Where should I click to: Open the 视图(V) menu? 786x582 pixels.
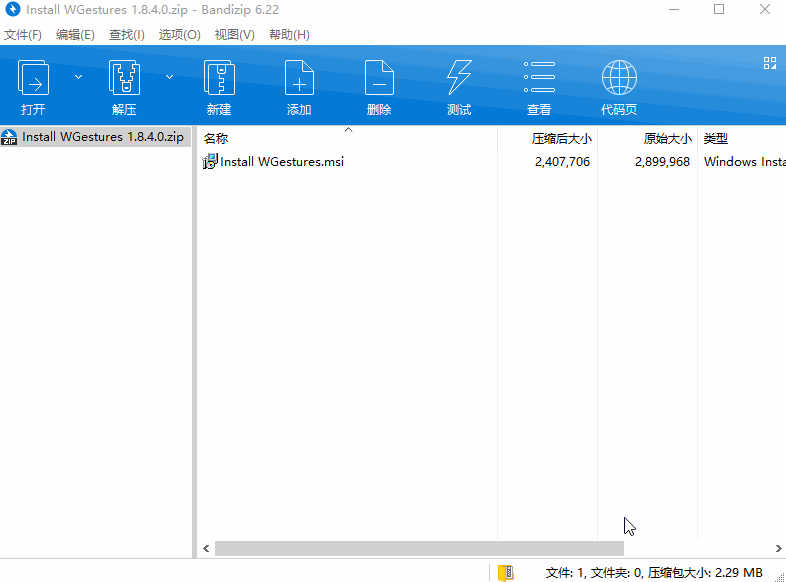(235, 35)
